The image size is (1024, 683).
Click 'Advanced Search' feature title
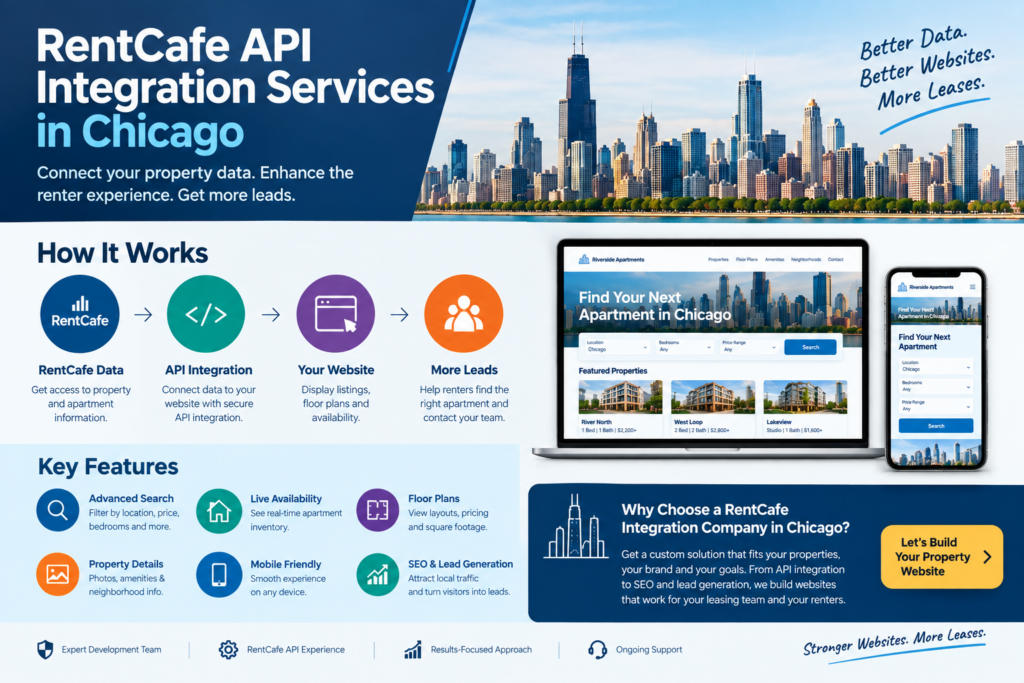click(x=131, y=498)
